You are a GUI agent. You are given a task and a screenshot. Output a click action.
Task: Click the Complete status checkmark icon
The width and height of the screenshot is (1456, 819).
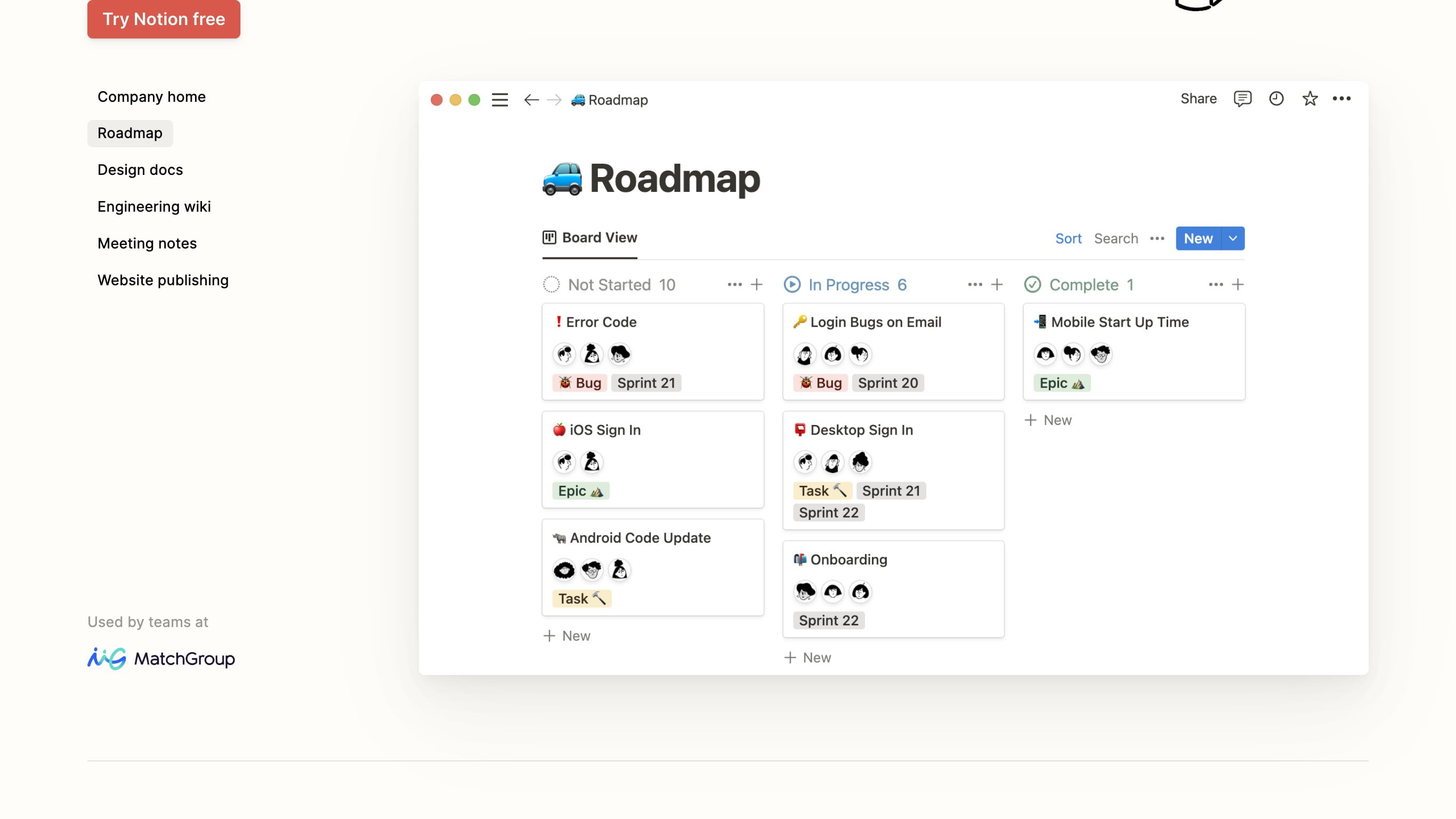1033,285
